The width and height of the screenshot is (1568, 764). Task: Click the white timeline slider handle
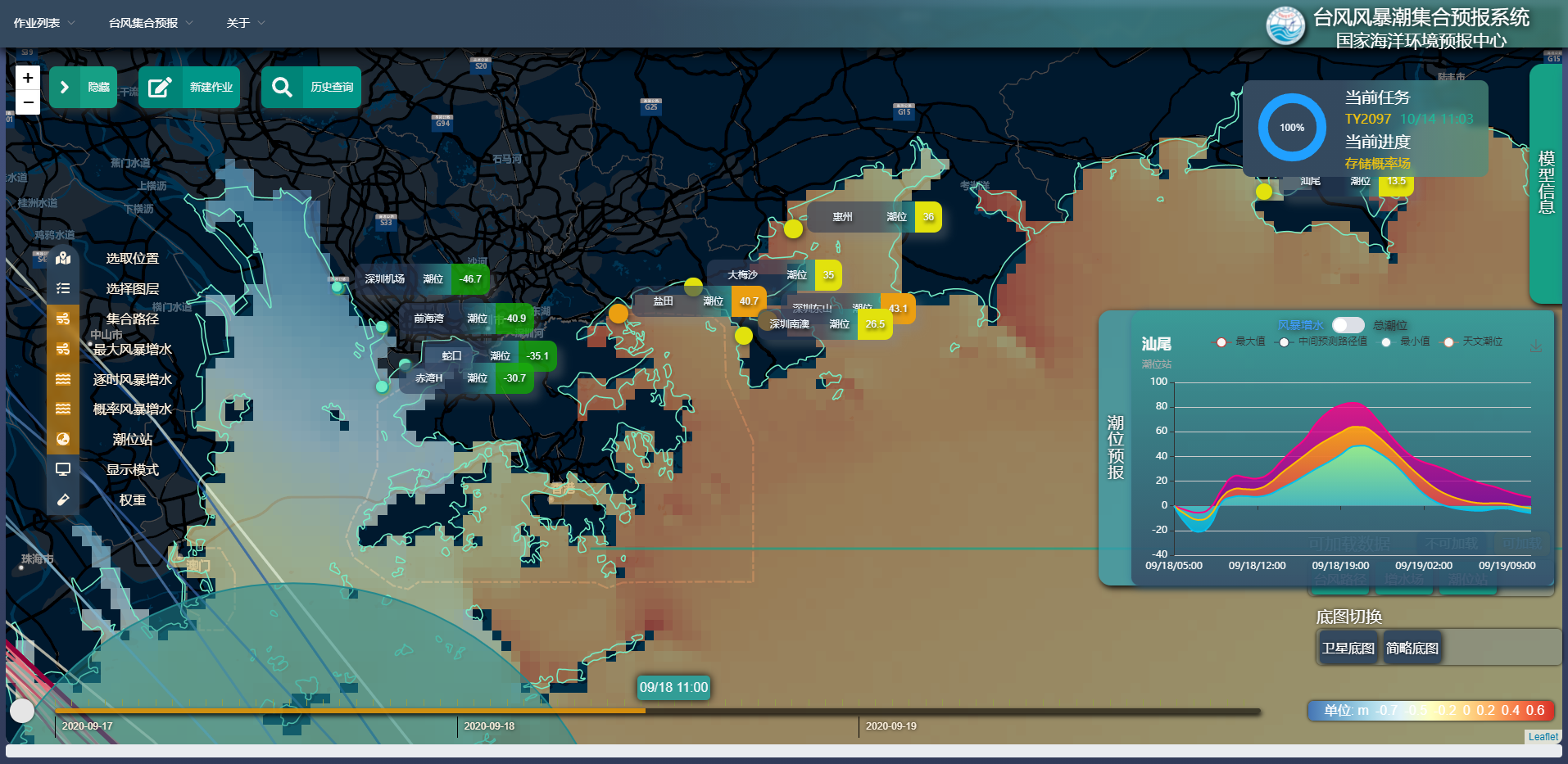(x=22, y=711)
